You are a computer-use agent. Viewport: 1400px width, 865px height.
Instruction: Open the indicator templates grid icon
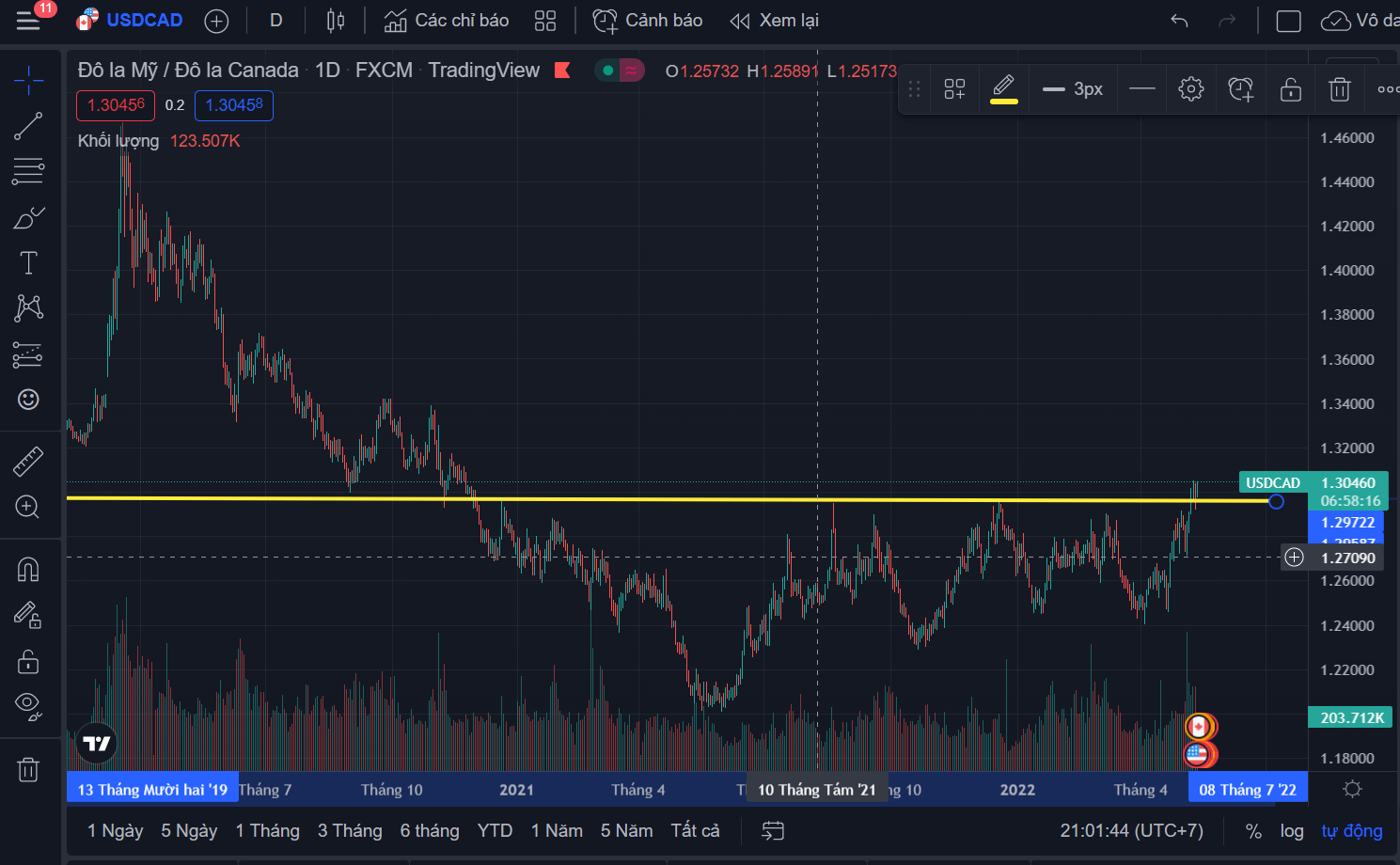545,20
